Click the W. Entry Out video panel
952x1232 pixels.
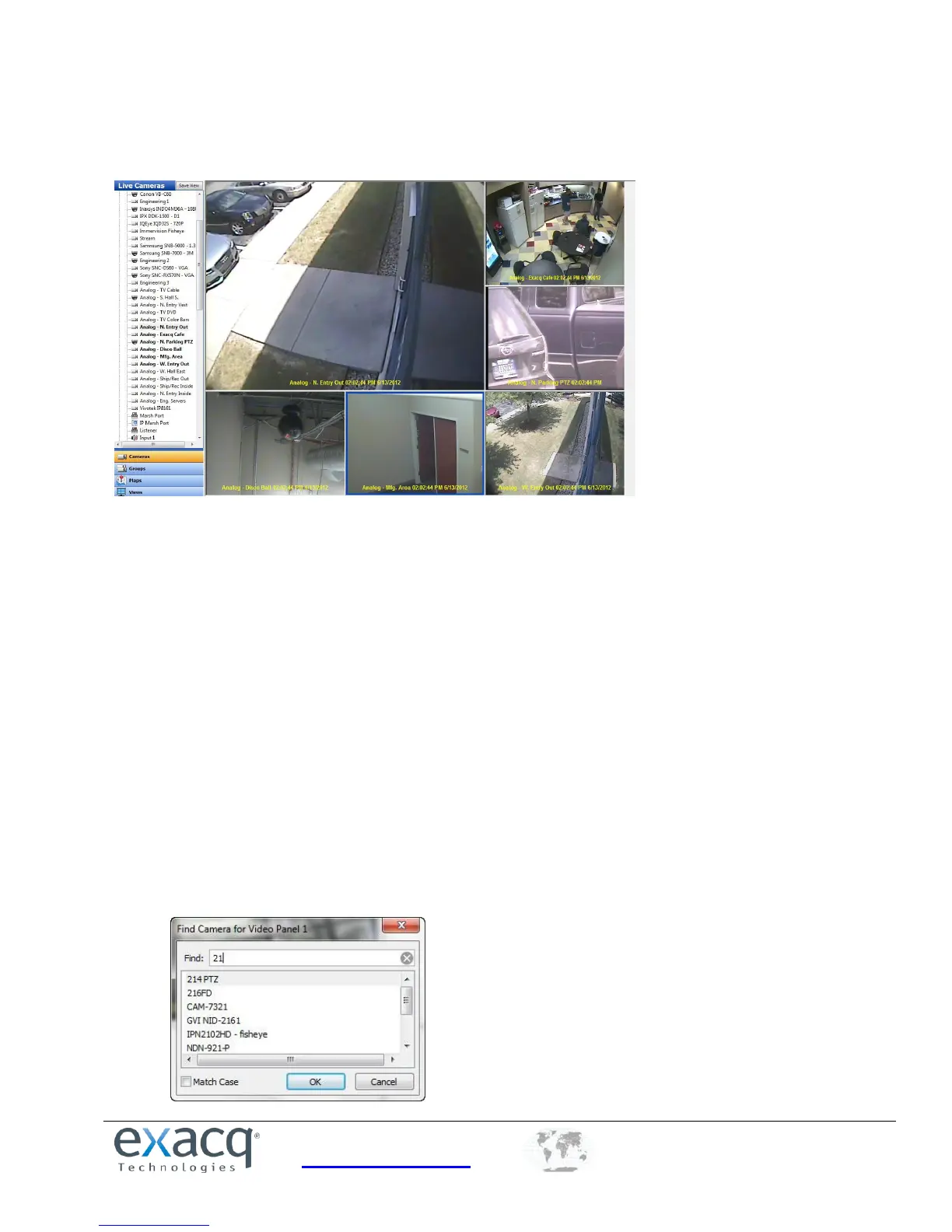pos(555,443)
